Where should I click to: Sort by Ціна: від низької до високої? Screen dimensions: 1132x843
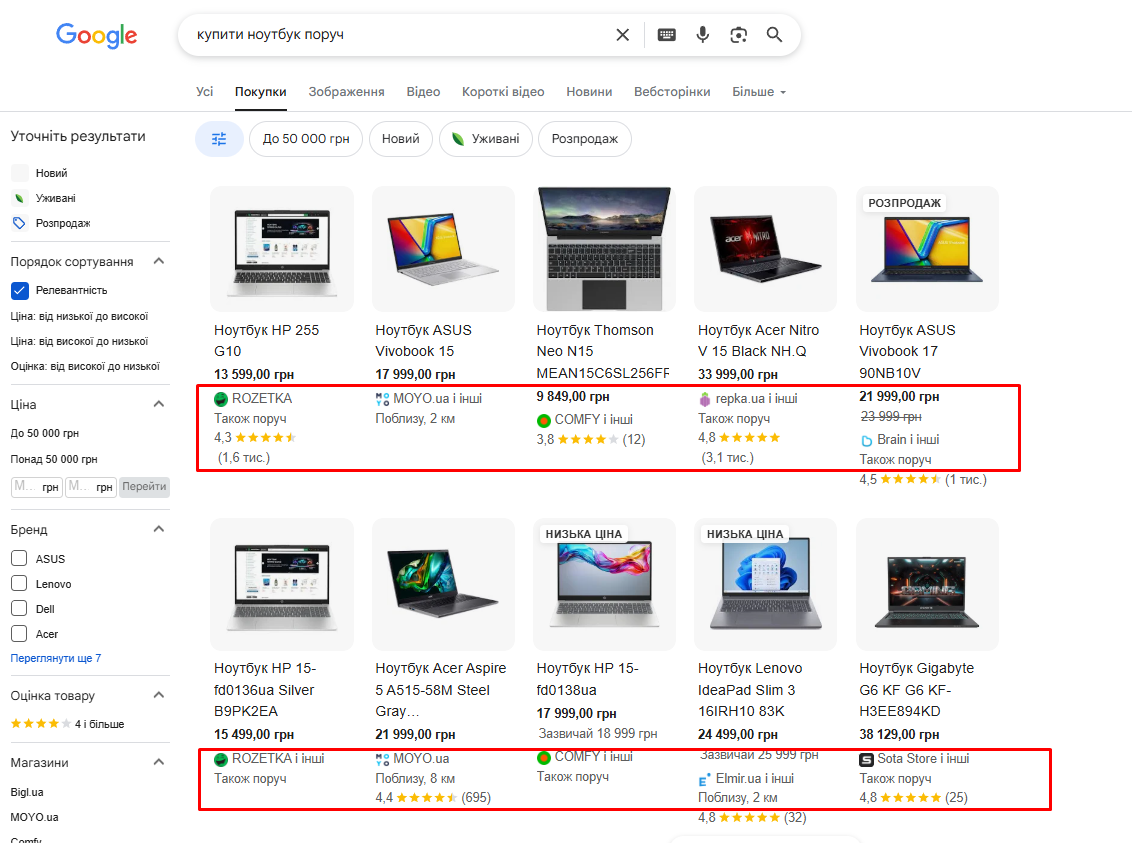click(x=79, y=316)
